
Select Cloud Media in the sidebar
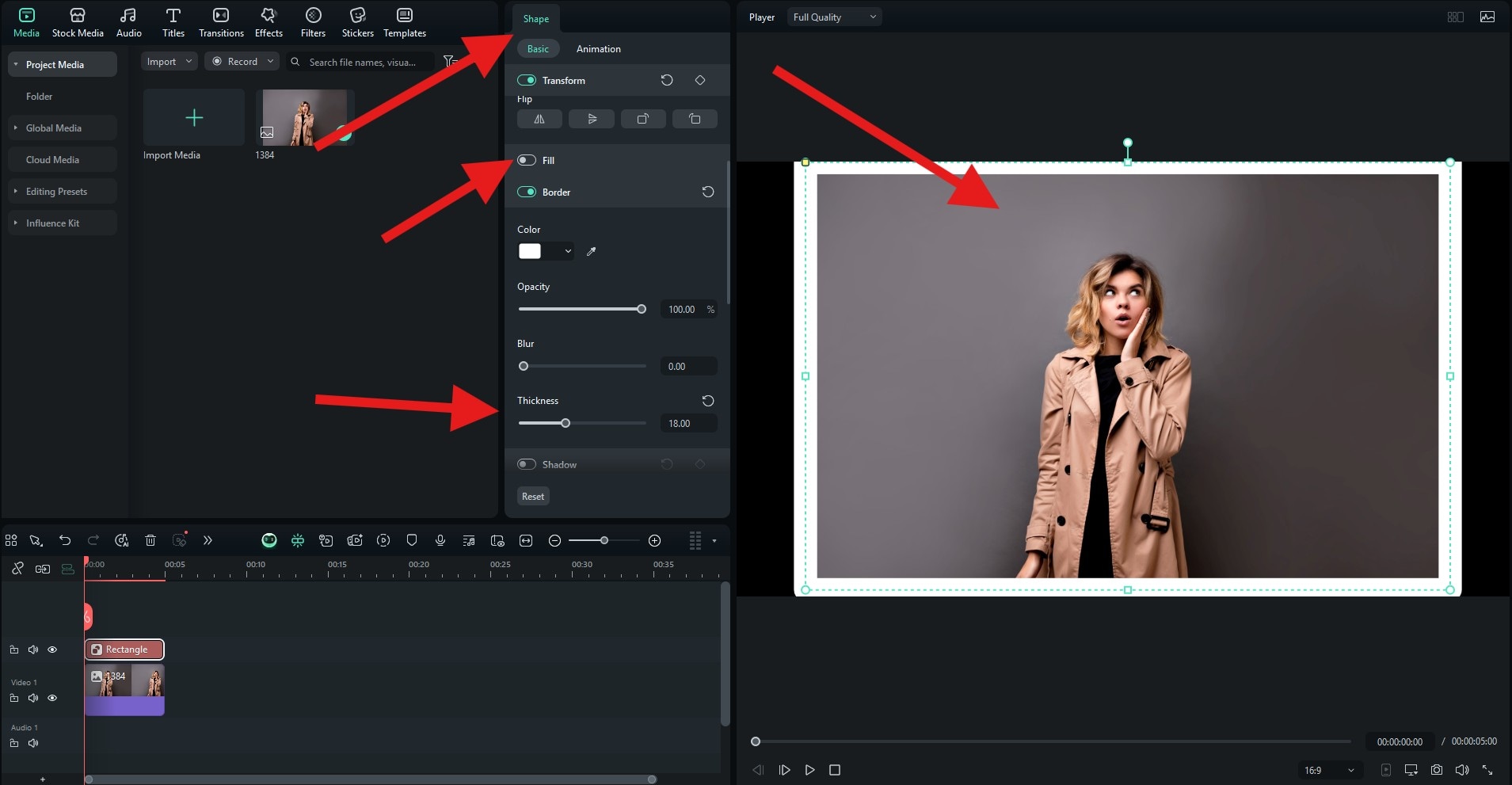click(63, 160)
